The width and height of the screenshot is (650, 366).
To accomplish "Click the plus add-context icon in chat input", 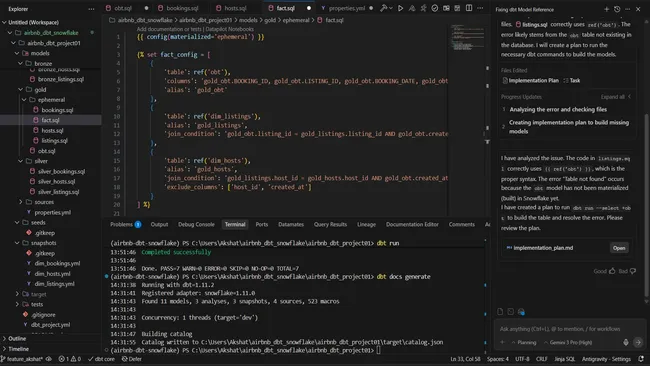I will coord(502,342).
